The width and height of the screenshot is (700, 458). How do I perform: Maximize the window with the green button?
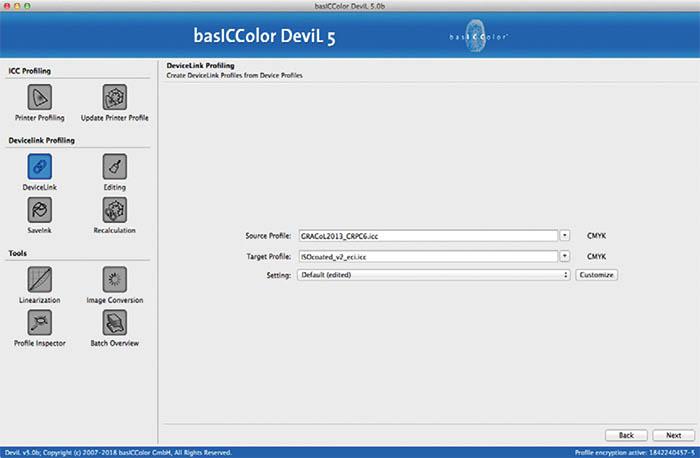(x=27, y=6)
